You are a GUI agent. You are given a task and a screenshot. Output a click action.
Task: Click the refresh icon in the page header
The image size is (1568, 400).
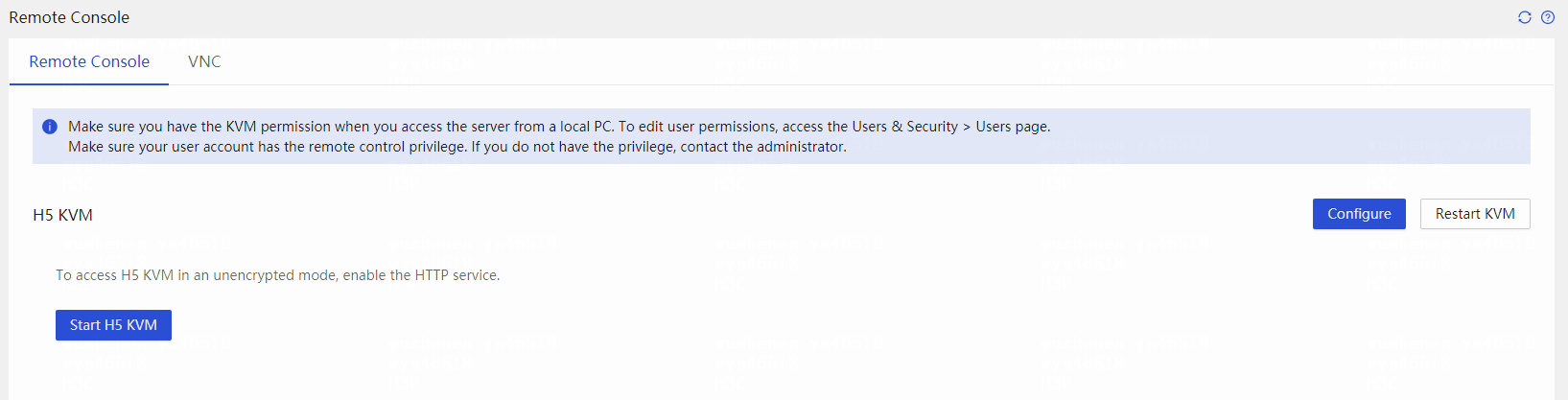click(x=1525, y=17)
